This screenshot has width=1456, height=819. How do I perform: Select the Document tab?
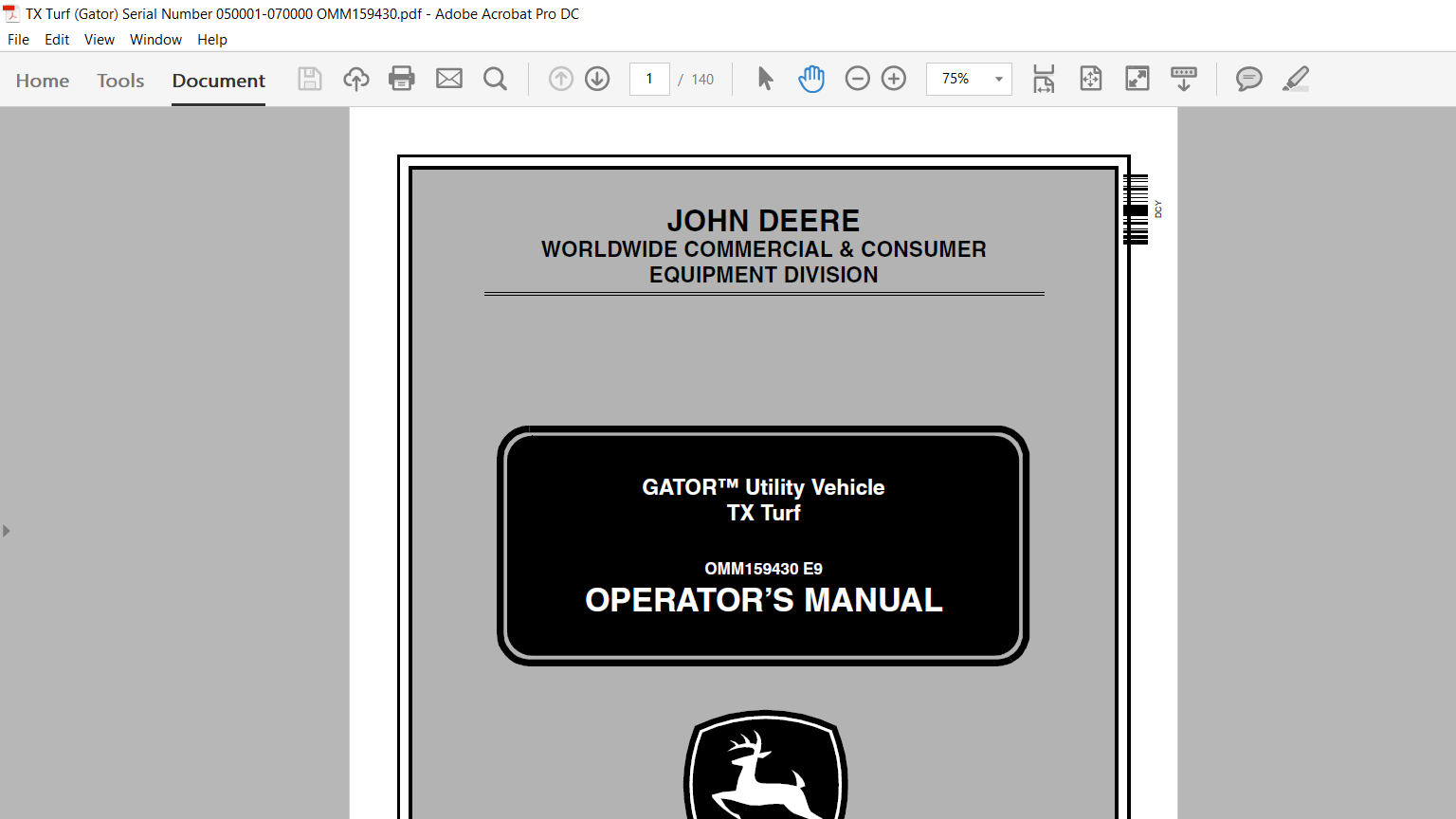(x=219, y=81)
